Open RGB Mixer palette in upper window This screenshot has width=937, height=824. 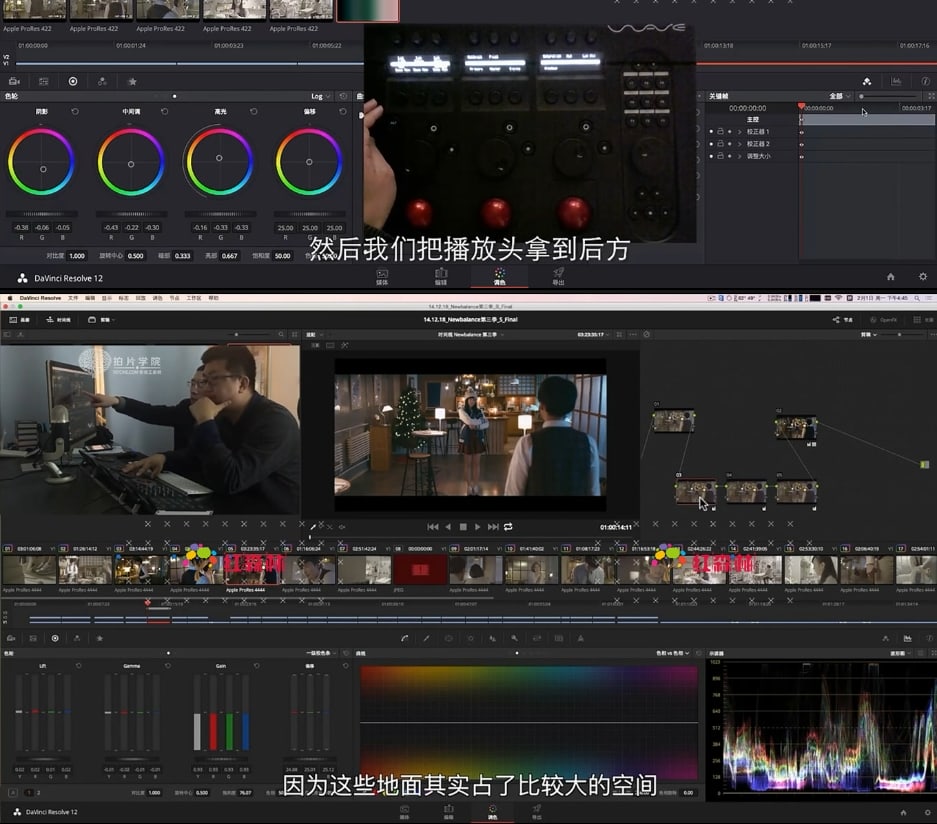(x=102, y=81)
